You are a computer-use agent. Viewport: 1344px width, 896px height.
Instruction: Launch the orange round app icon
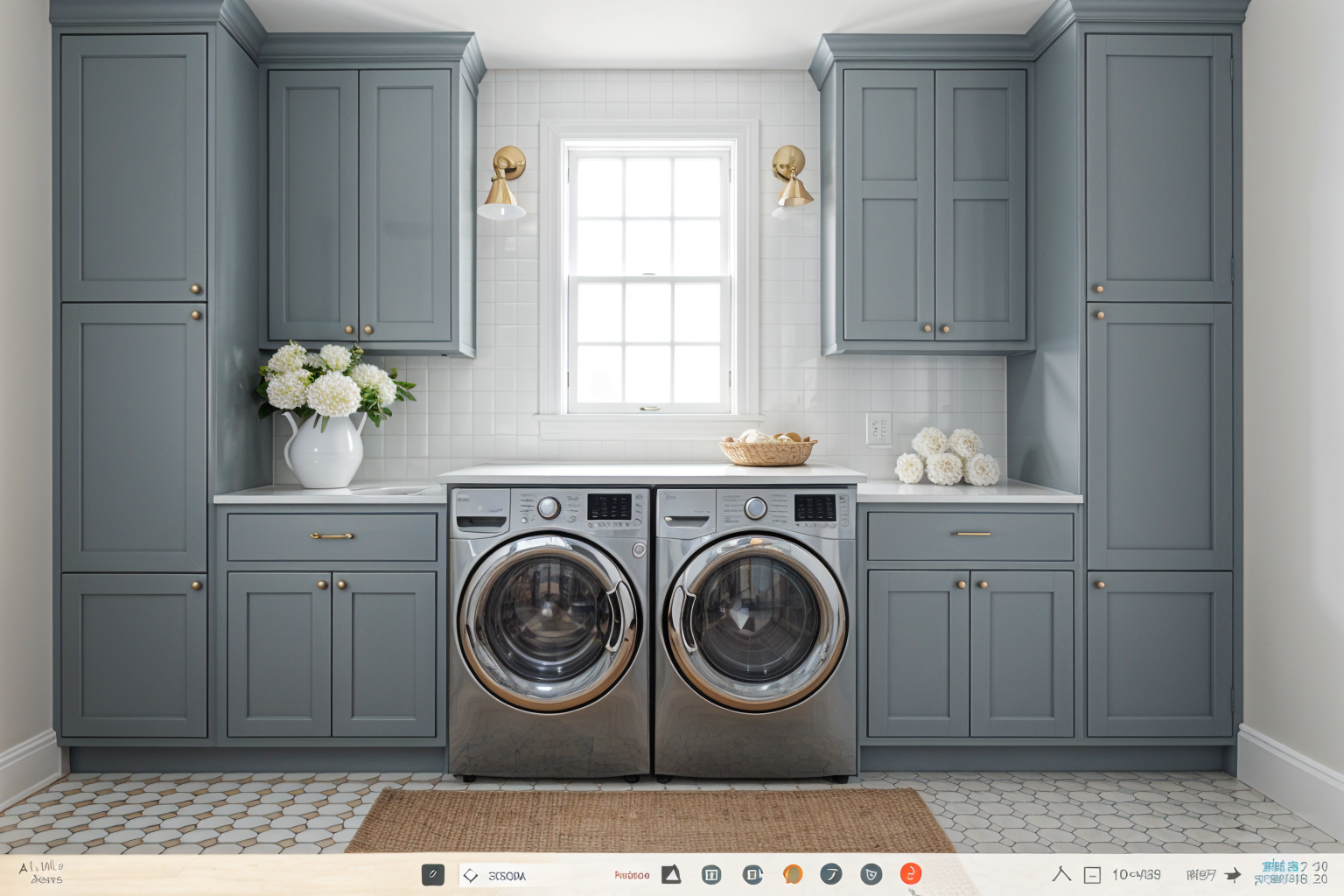[x=793, y=874]
